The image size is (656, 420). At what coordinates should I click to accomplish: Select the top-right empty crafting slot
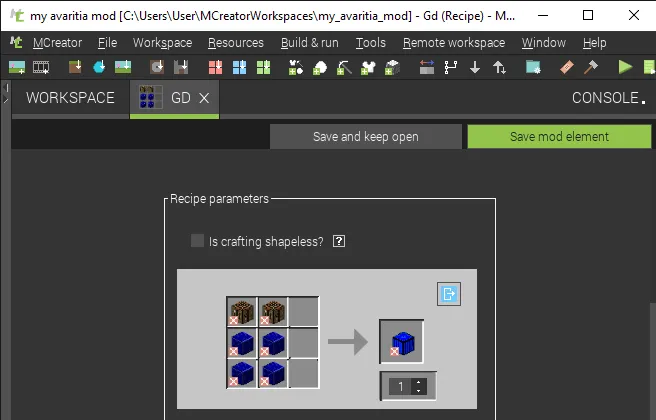pos(303,311)
